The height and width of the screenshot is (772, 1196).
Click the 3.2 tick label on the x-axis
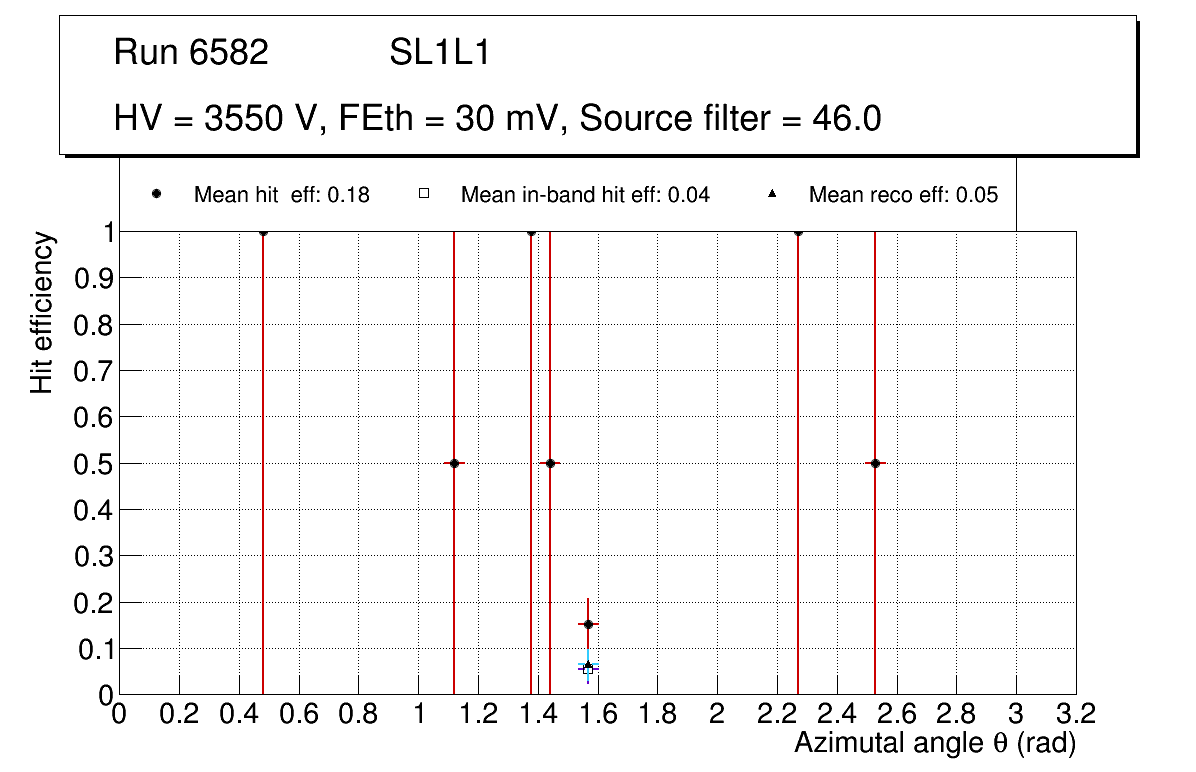coord(1075,714)
